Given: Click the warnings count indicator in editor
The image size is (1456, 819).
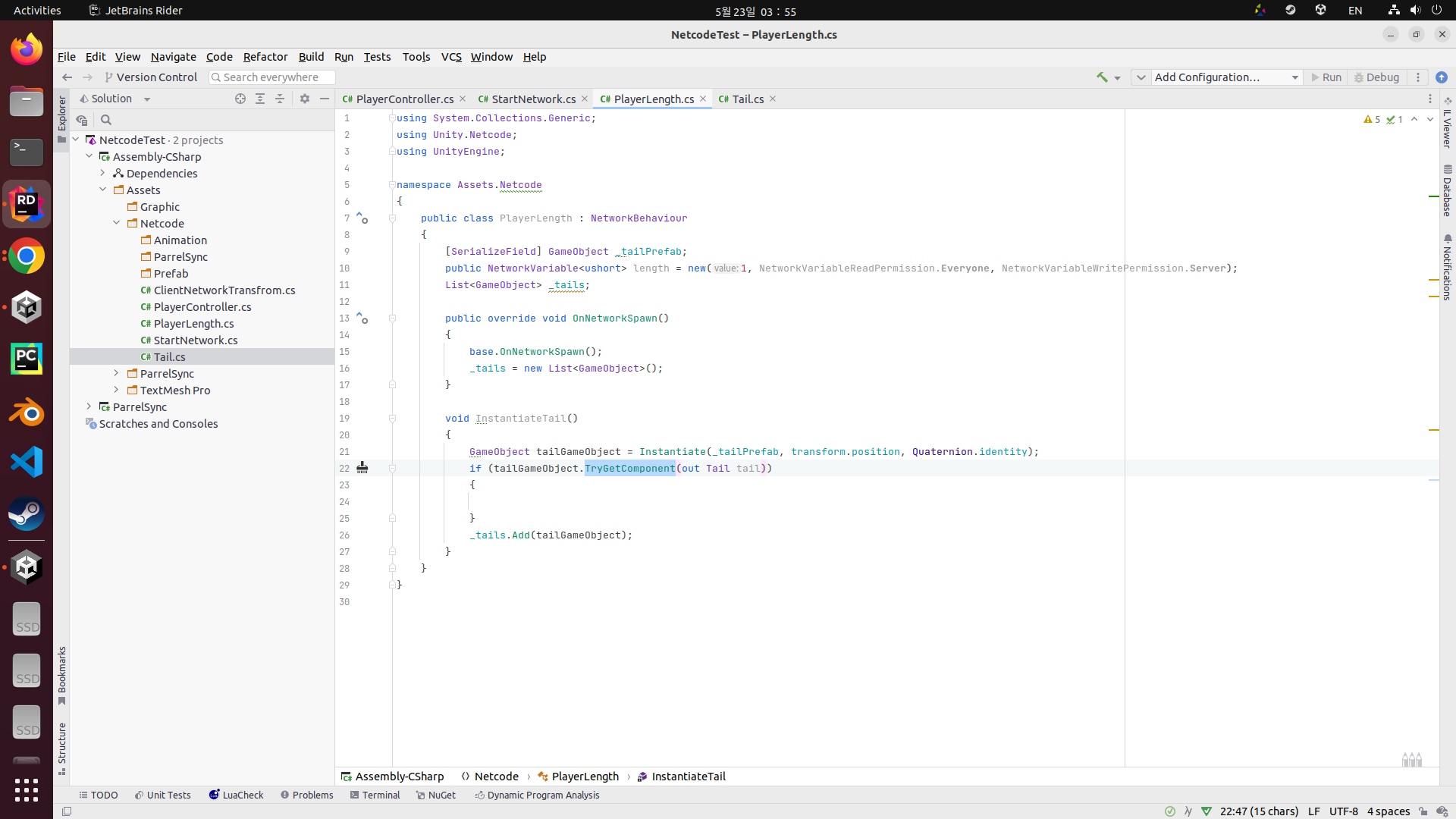Looking at the screenshot, I should 1372,120.
